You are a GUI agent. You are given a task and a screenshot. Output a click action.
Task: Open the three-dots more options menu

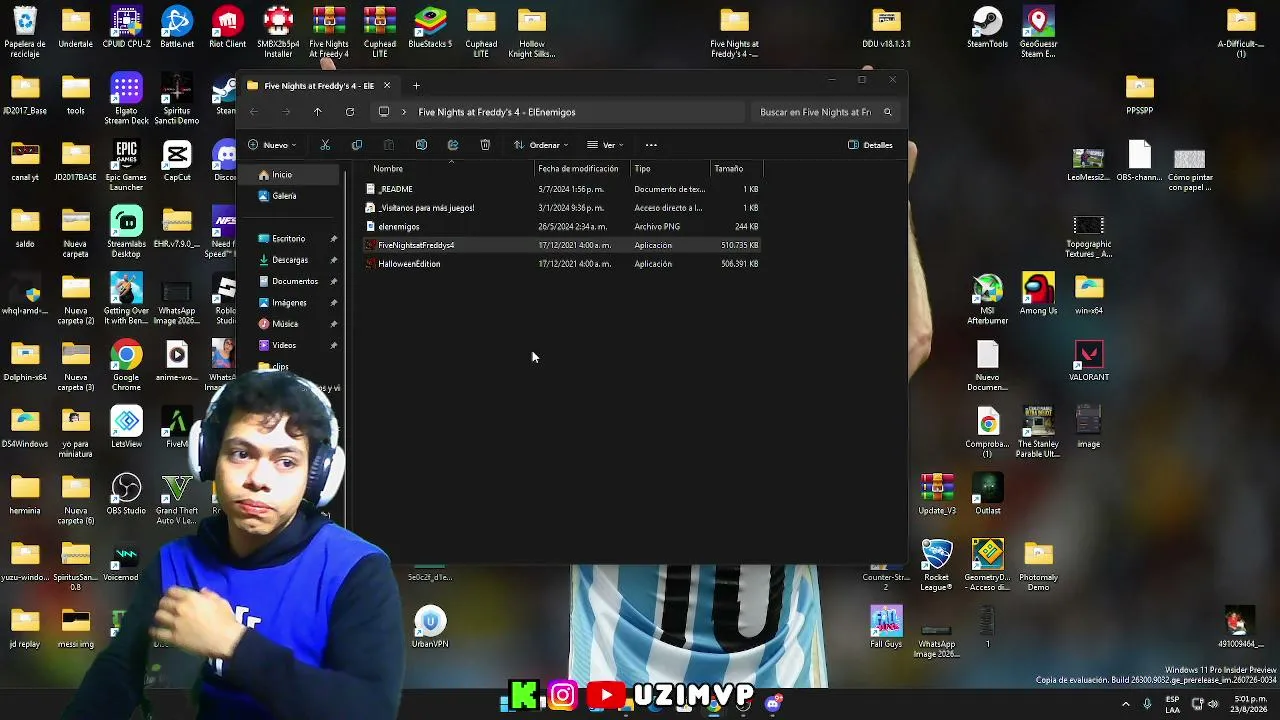tap(651, 145)
